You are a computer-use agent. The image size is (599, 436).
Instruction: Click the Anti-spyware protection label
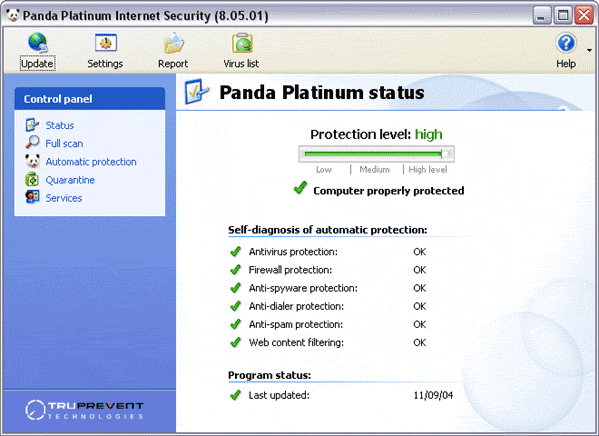[x=303, y=288]
